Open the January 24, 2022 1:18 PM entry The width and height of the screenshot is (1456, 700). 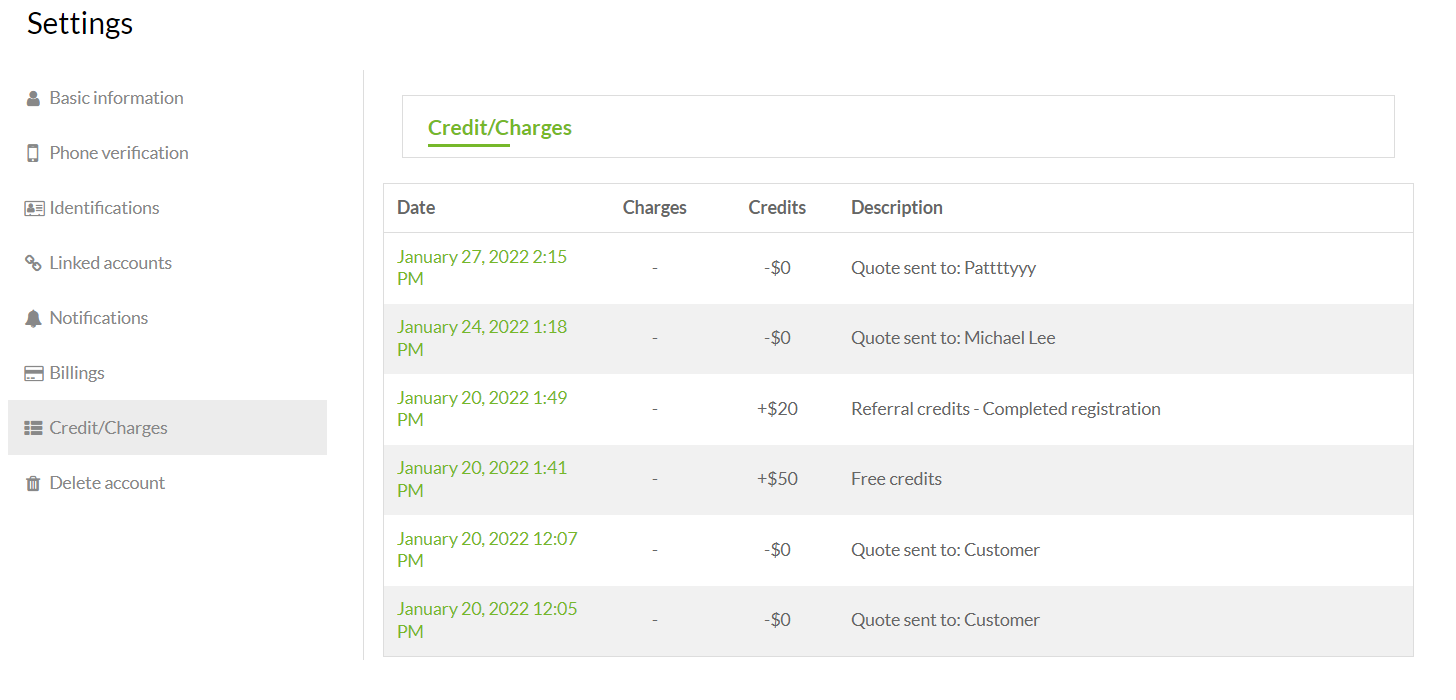[x=481, y=338]
